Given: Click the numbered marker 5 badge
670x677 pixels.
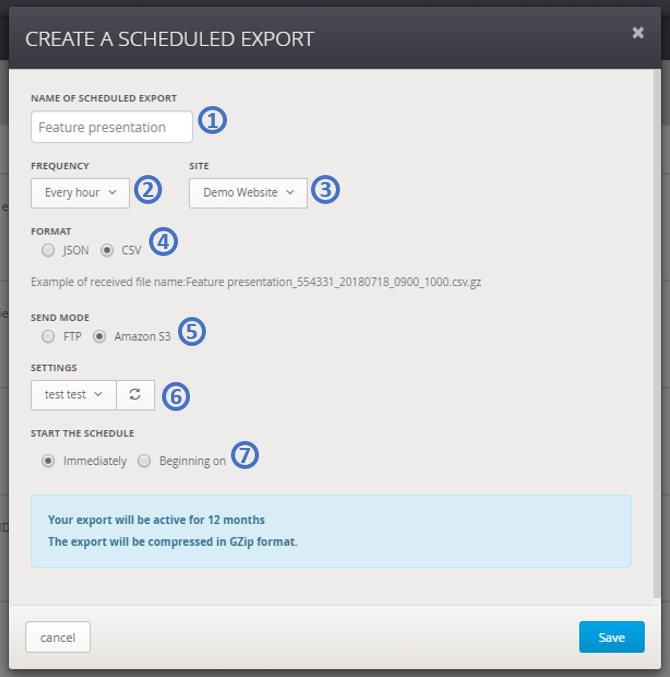Looking at the screenshot, I should [191, 332].
